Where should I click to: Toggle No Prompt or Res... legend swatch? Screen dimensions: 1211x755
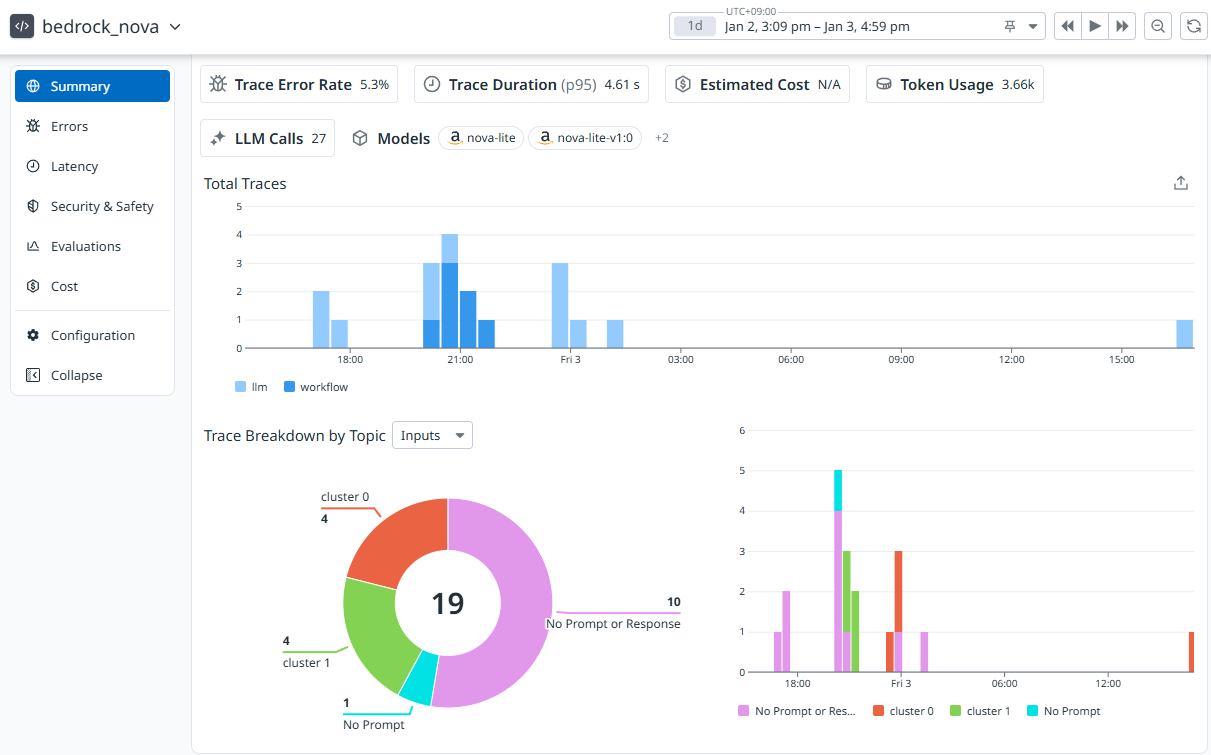coord(744,711)
